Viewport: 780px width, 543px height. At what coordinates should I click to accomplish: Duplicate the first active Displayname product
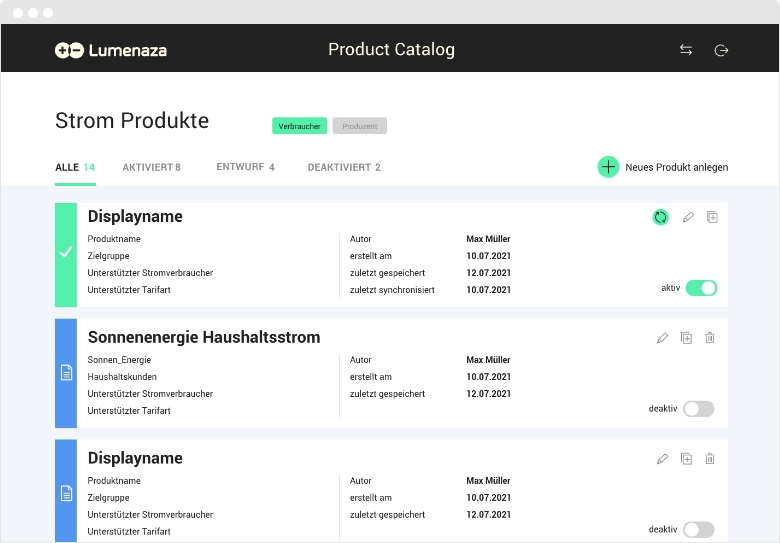[x=712, y=217]
